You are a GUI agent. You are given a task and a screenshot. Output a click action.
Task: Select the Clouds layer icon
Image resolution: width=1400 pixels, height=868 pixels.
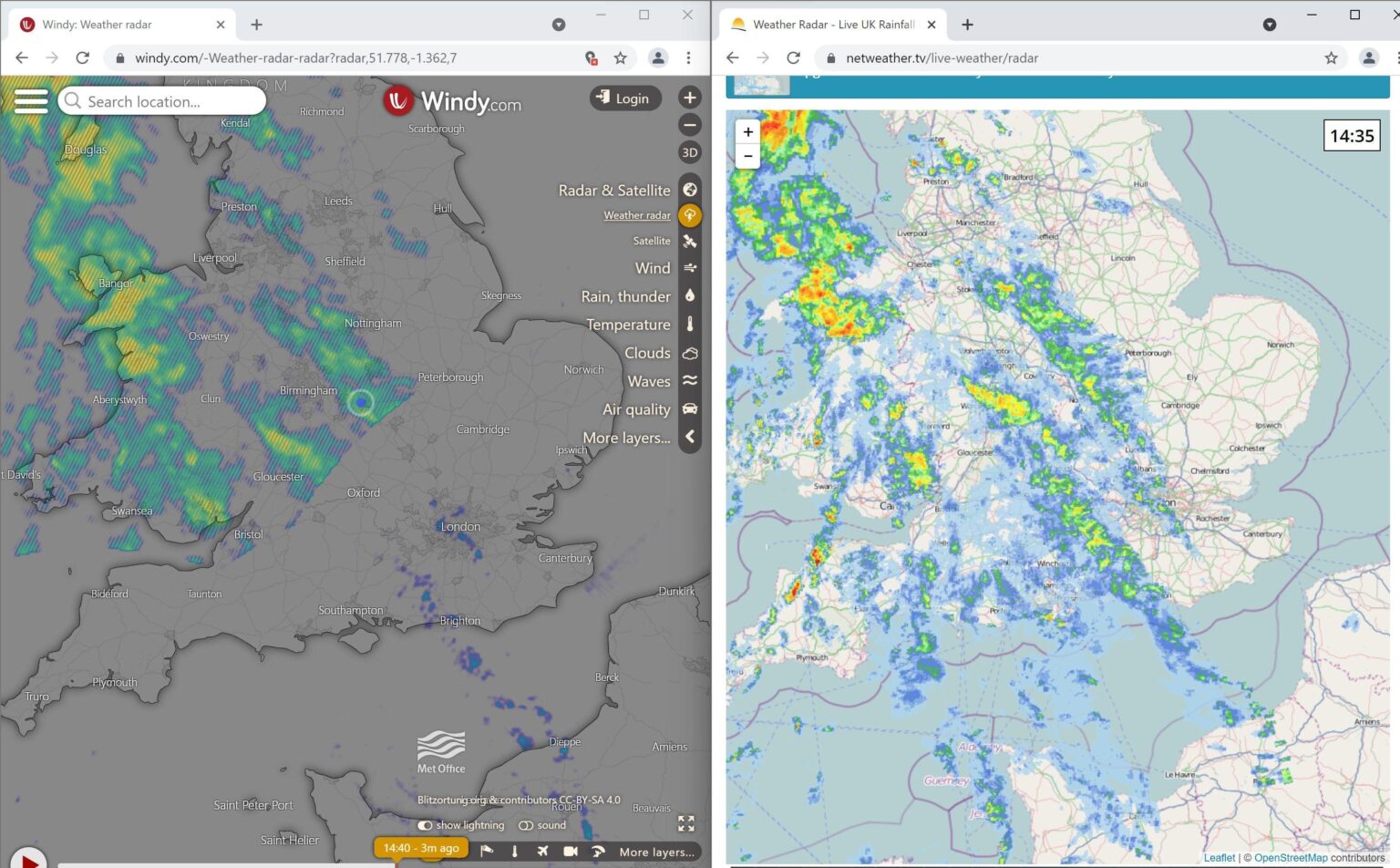click(690, 353)
